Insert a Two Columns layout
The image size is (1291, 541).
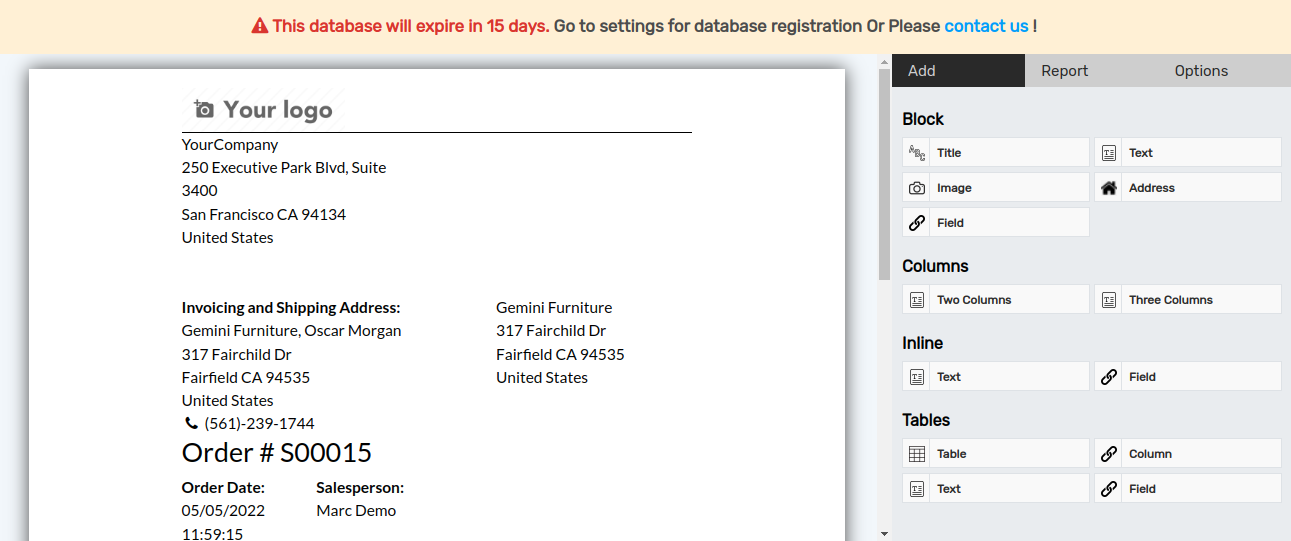click(x=996, y=300)
